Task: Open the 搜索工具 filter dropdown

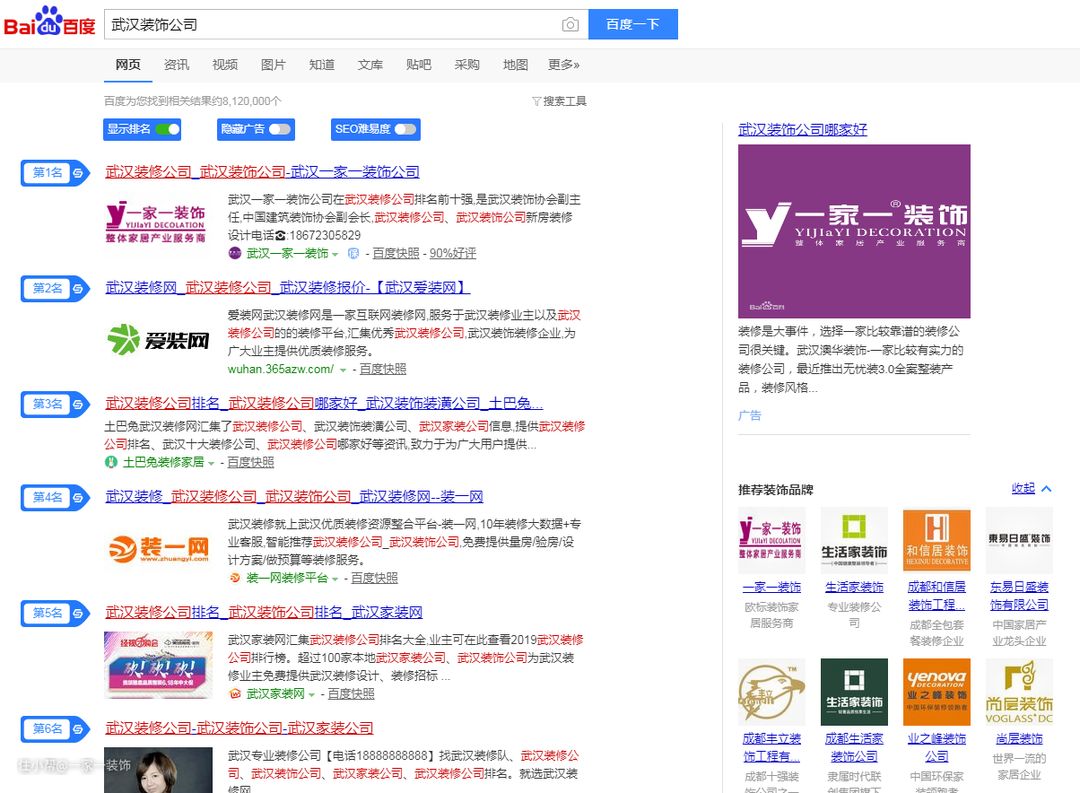Action: (x=559, y=101)
